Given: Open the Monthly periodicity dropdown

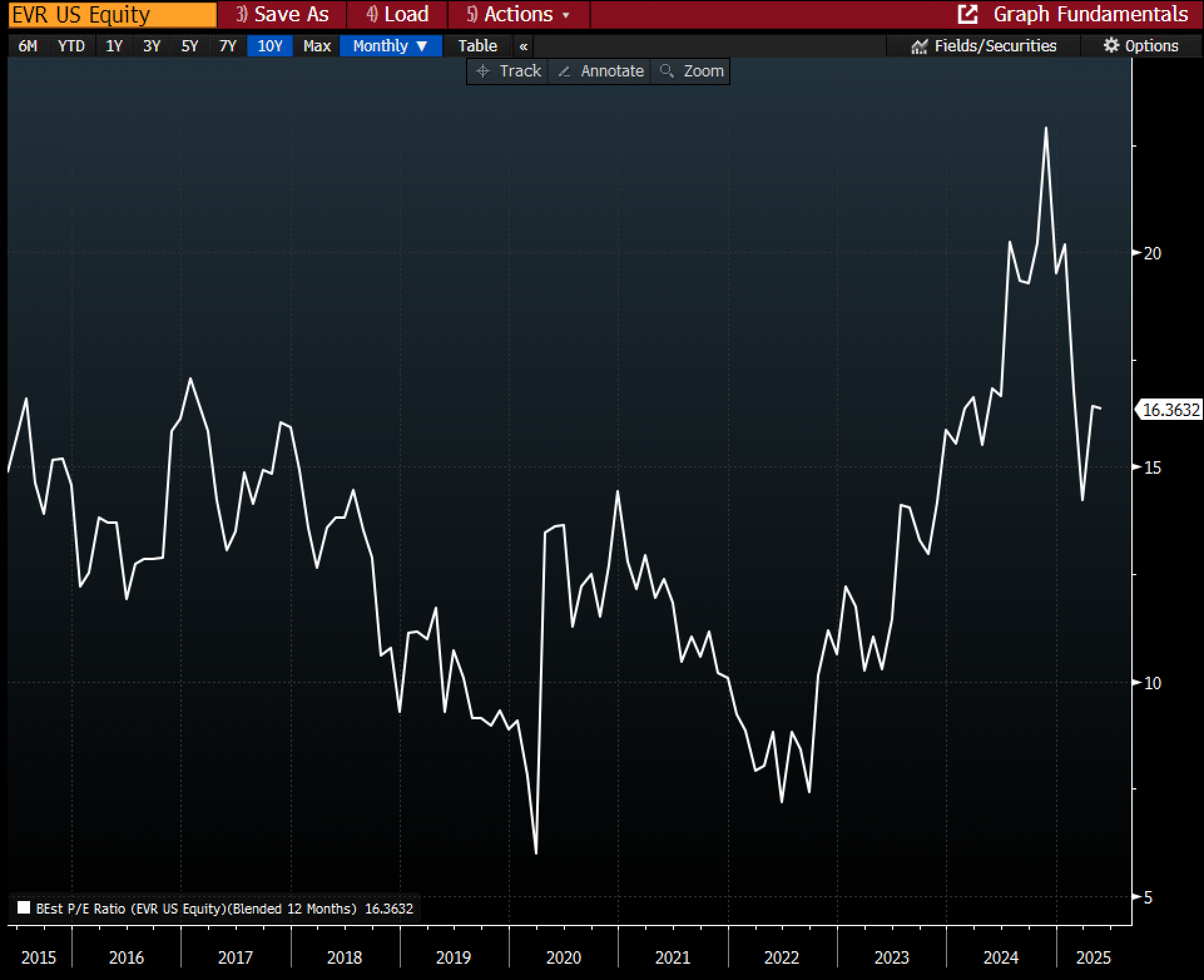Looking at the screenshot, I should point(391,46).
